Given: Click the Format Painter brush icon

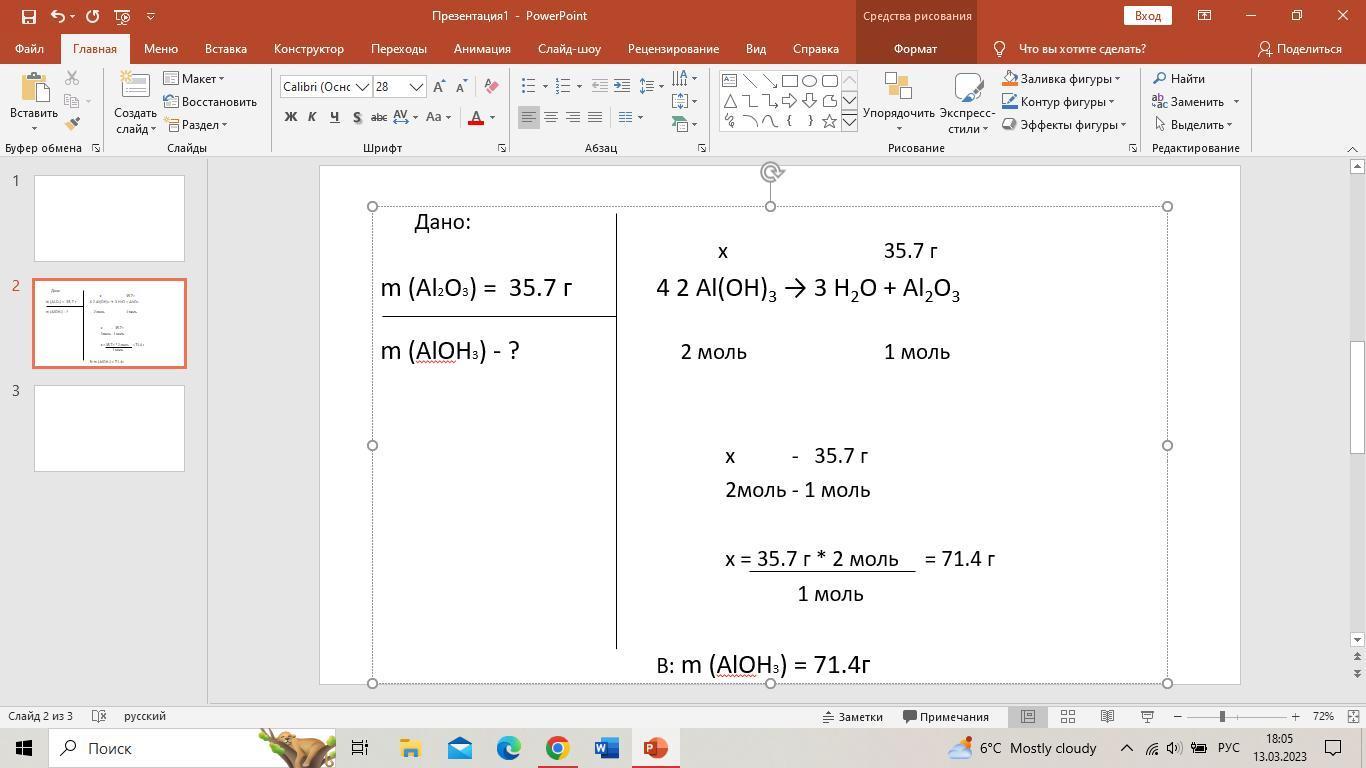Looking at the screenshot, I should click(x=72, y=124).
